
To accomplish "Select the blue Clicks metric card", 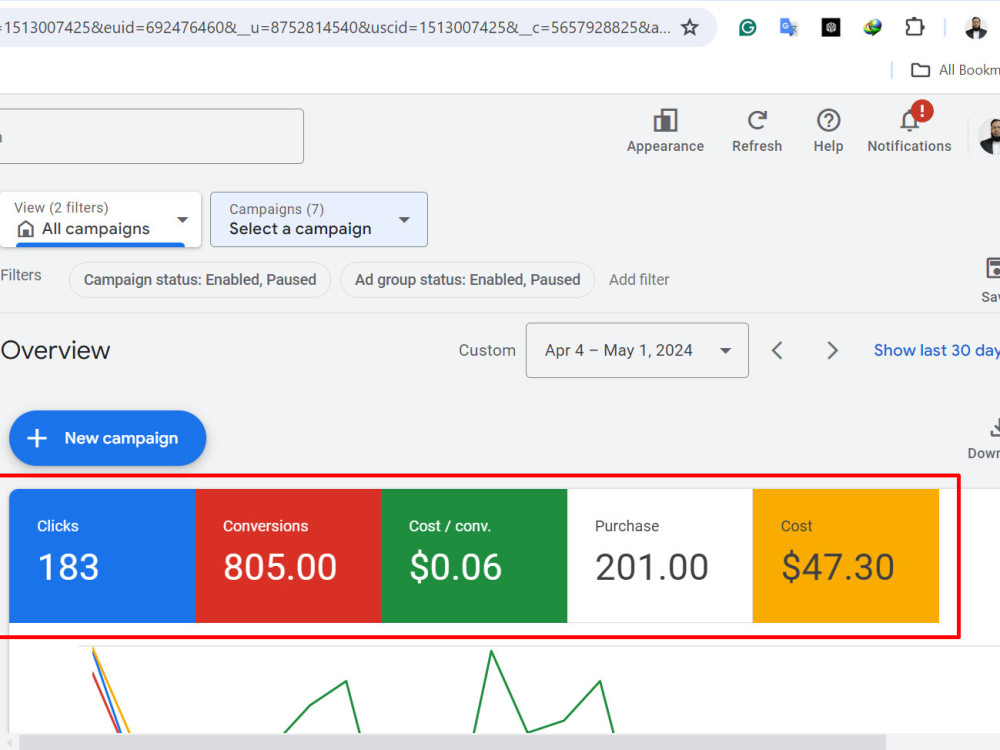I will click(102, 555).
